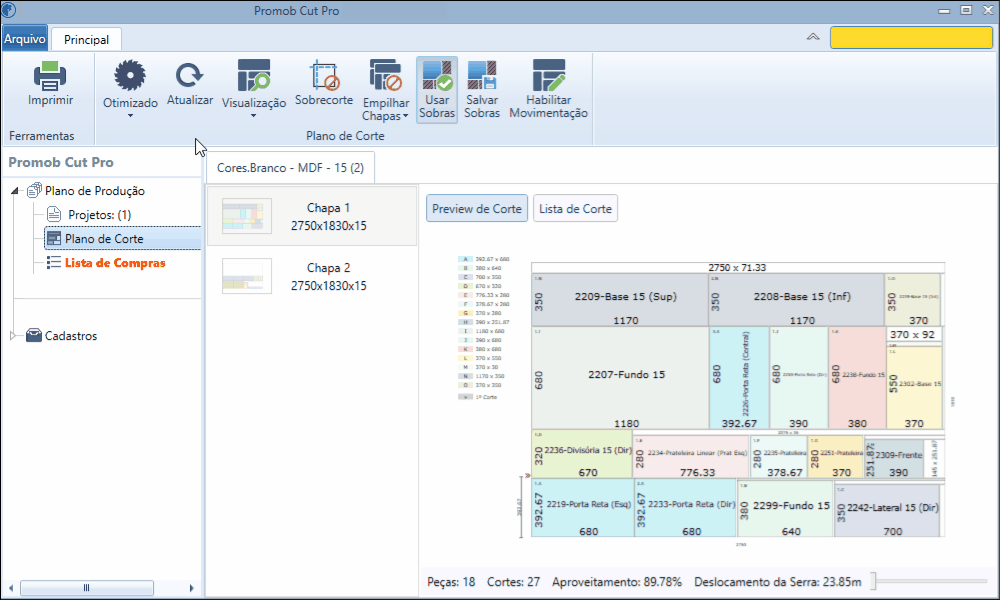Click the left panel scrollbar left arrow
The image size is (1000, 600).
(10, 587)
